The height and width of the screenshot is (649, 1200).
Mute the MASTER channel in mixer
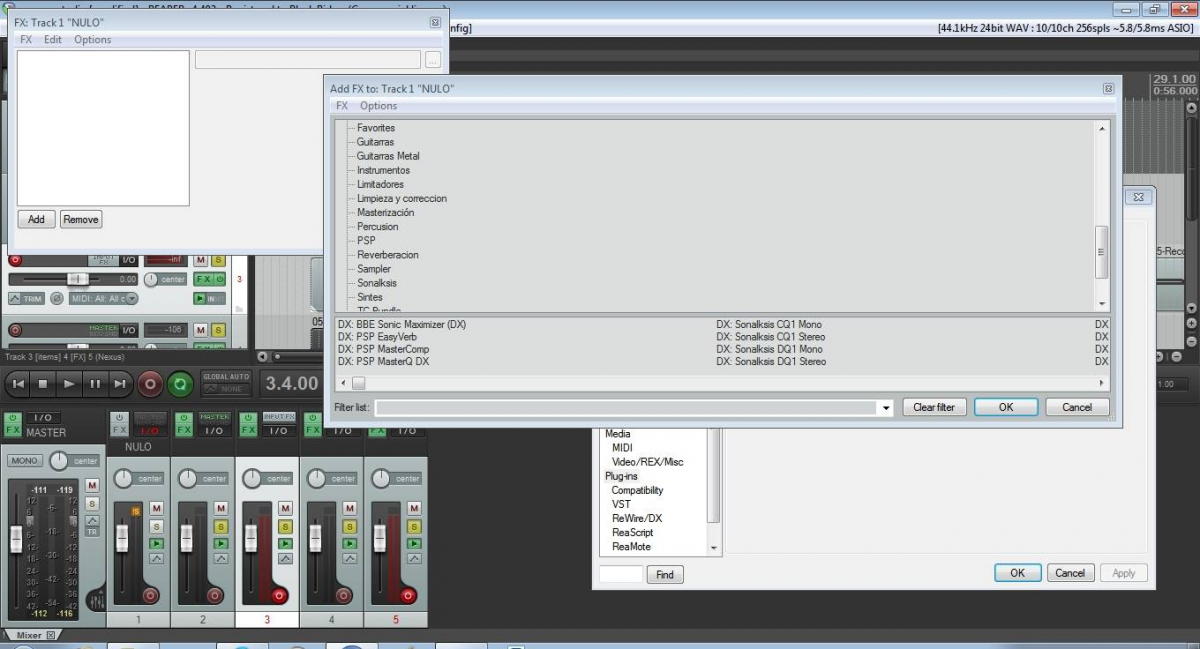pyautogui.click(x=92, y=485)
